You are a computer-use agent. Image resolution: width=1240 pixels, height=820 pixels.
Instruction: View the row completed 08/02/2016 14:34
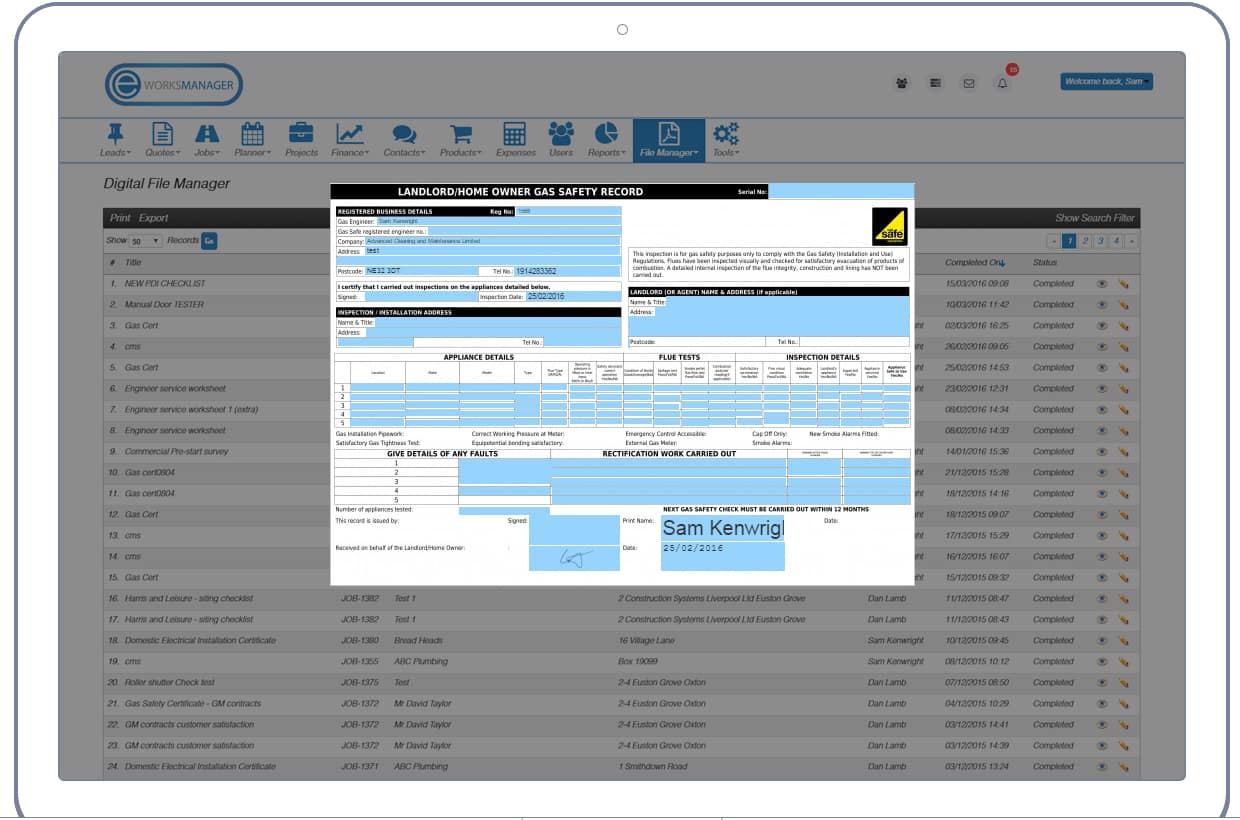1102,409
